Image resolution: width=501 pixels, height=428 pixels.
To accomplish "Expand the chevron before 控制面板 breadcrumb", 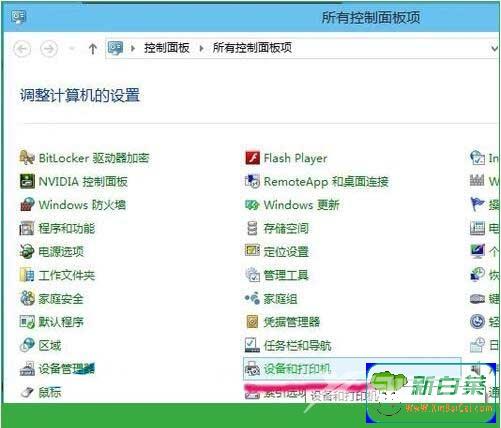I will click(x=133, y=48).
